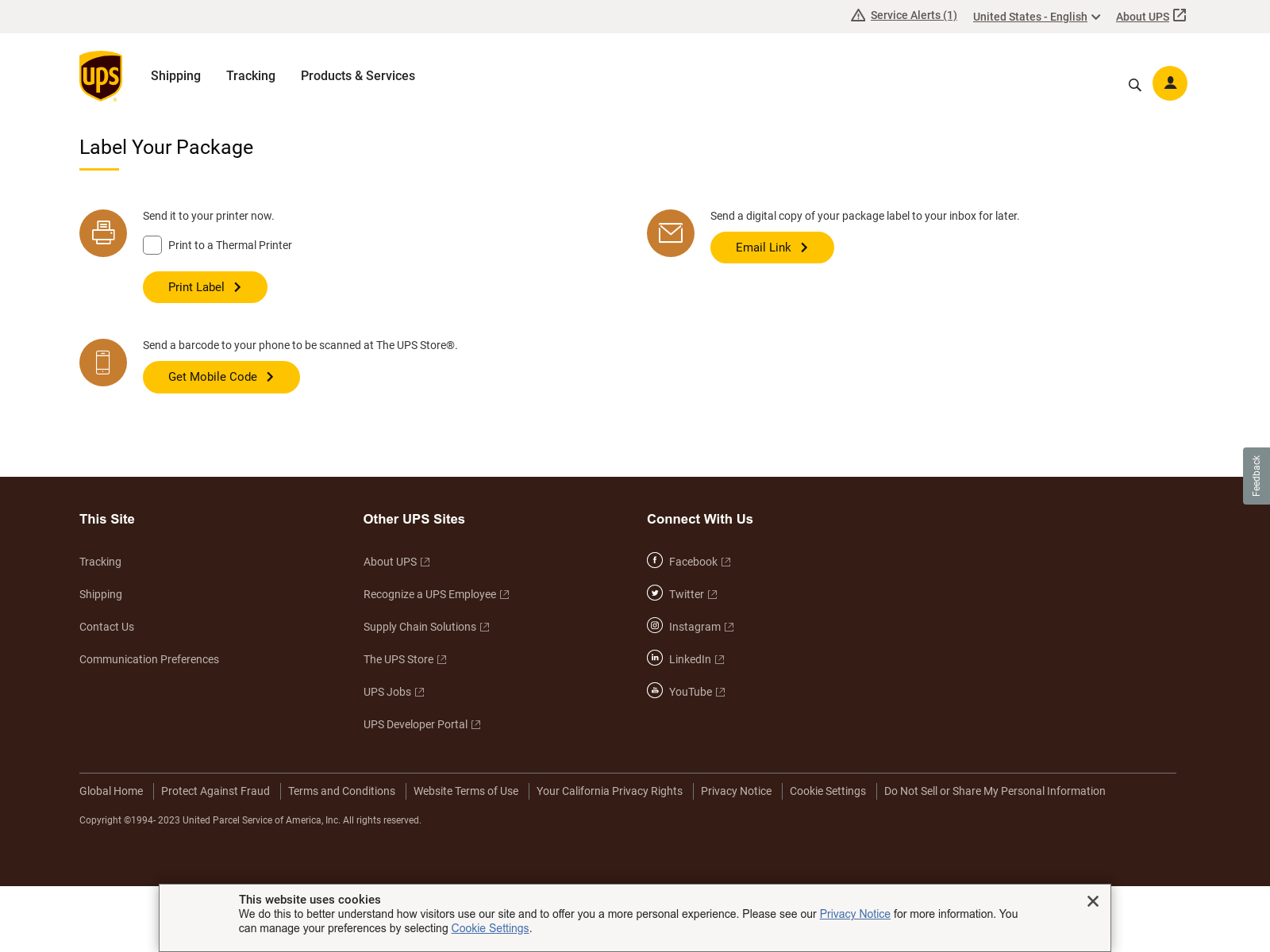This screenshot has height=952, width=1270.
Task: Click the LinkedIn circle icon
Action: click(x=655, y=658)
